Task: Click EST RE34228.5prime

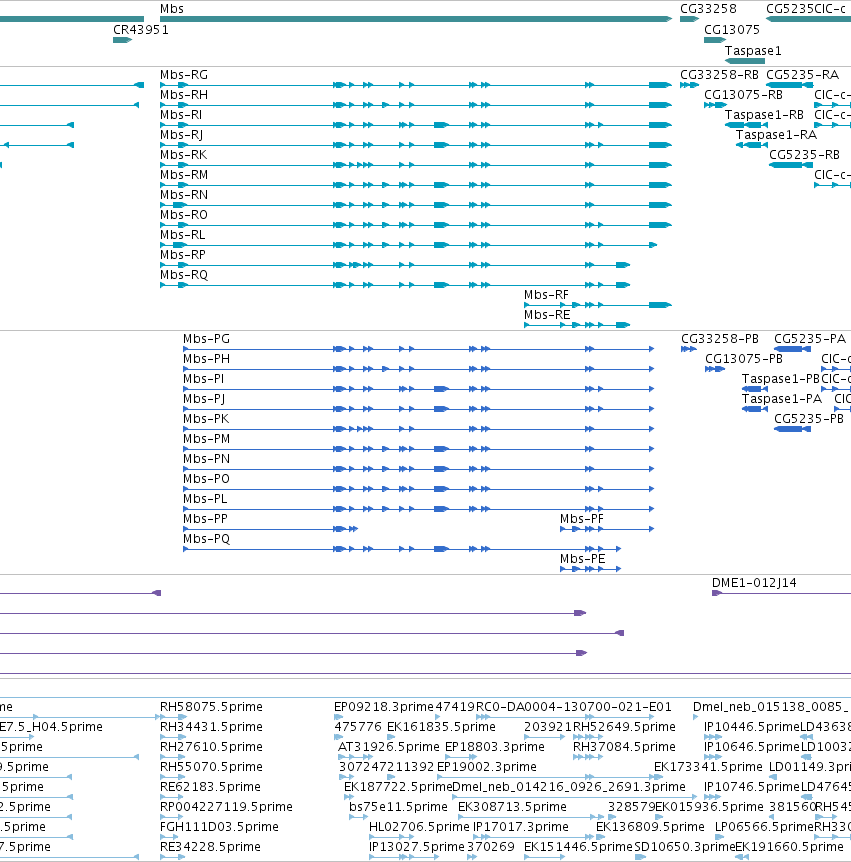Action: (210, 847)
